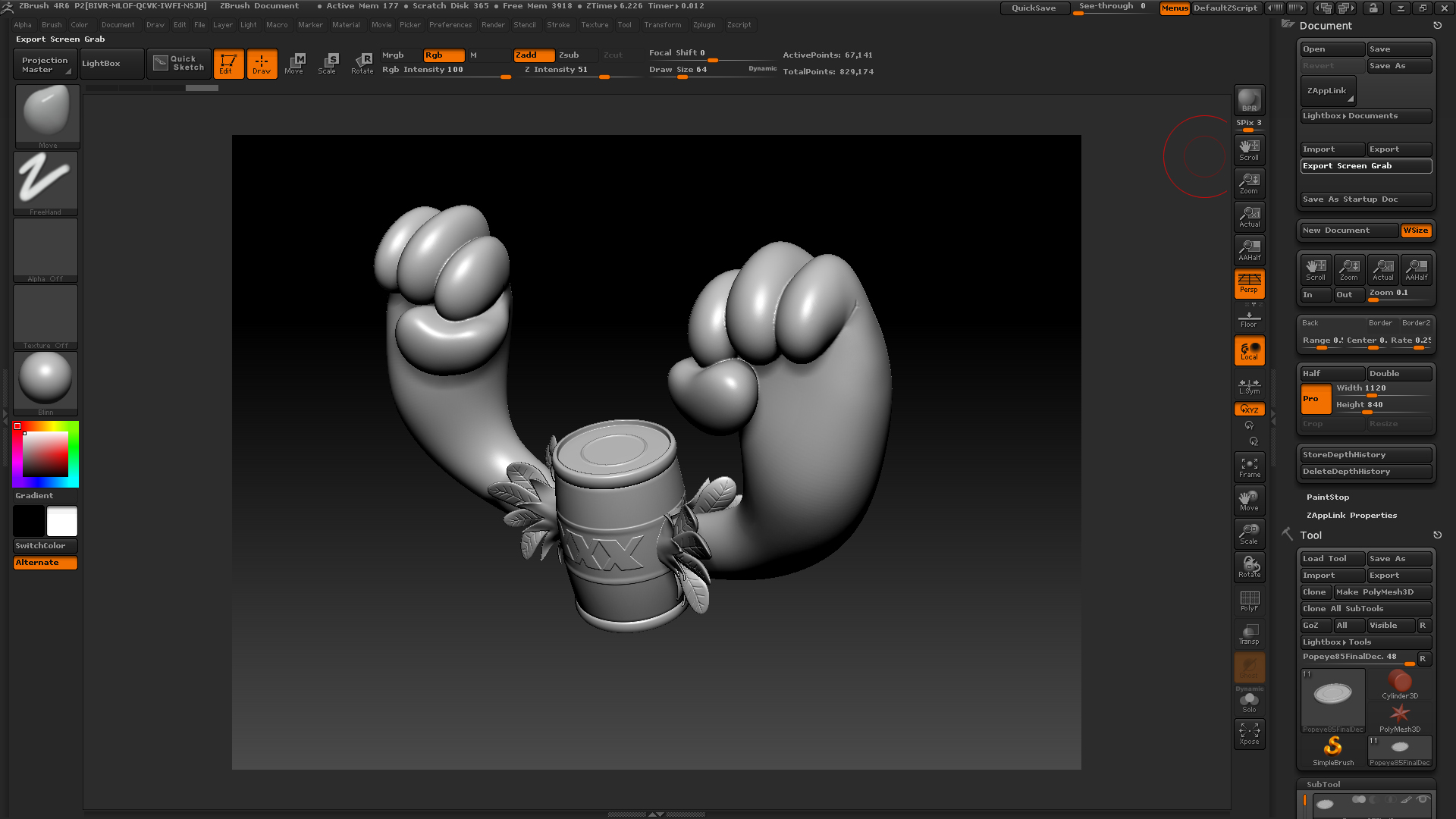Viewport: 1456px width, 819px height.
Task: Open the Material menu
Action: (x=346, y=25)
